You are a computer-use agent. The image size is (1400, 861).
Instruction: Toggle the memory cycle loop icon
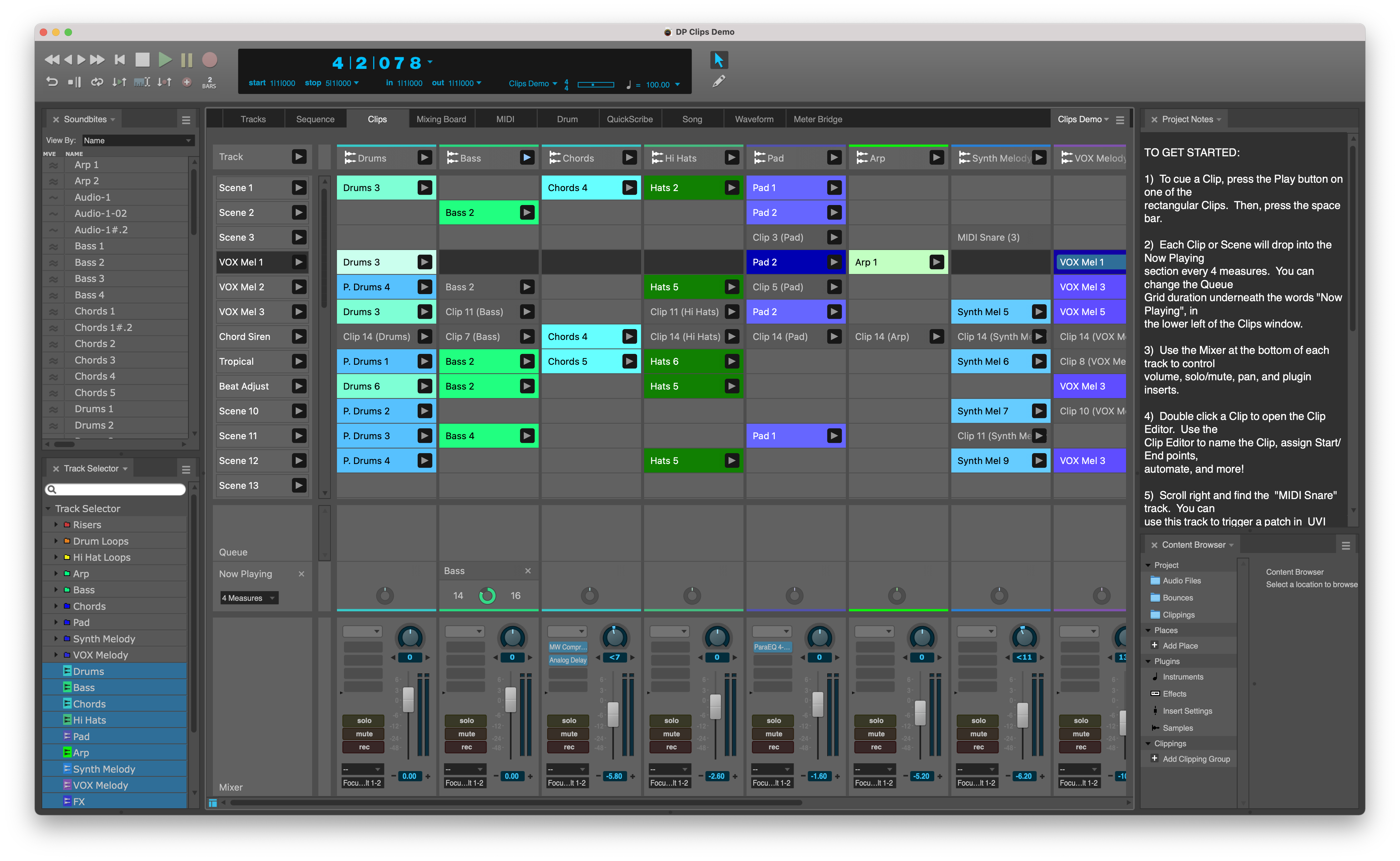tap(97, 82)
